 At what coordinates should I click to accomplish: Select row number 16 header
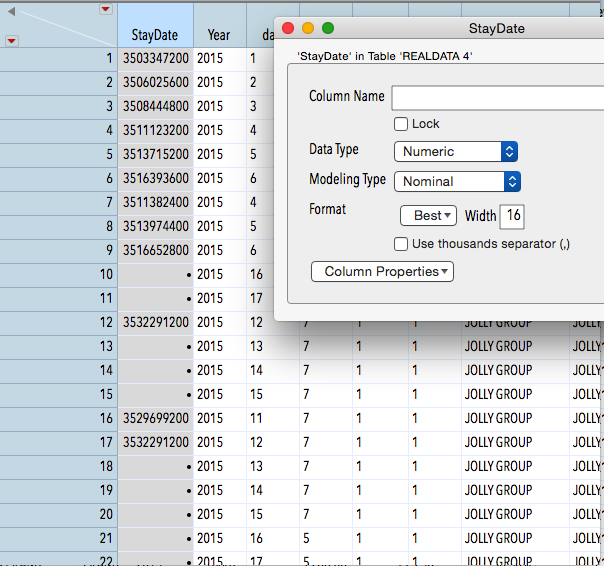click(x=59, y=418)
